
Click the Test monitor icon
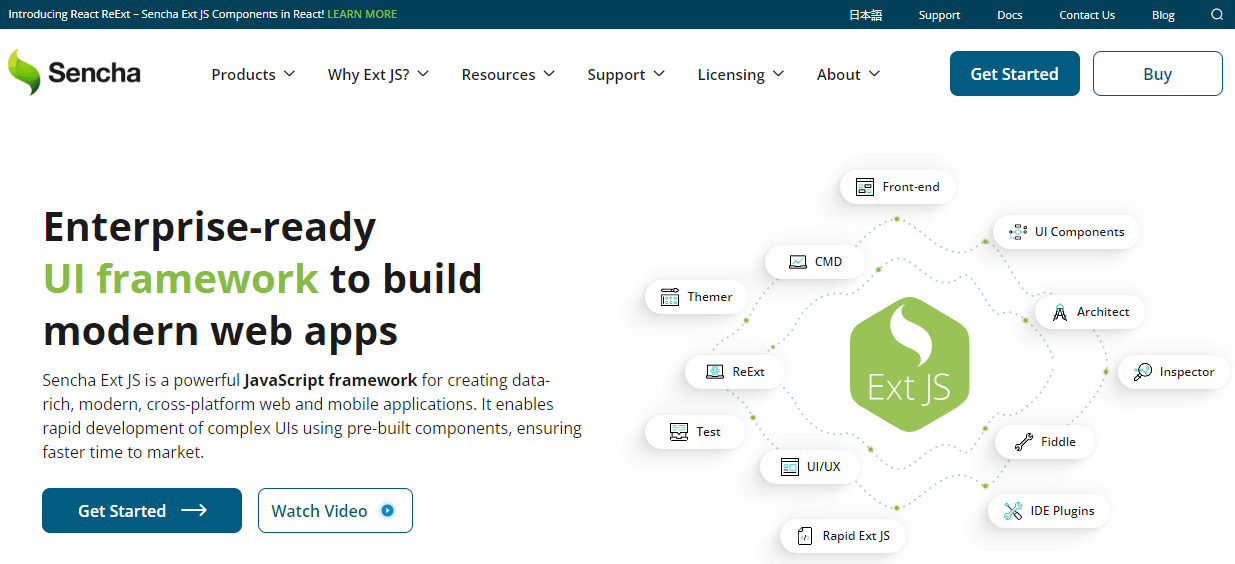point(679,432)
